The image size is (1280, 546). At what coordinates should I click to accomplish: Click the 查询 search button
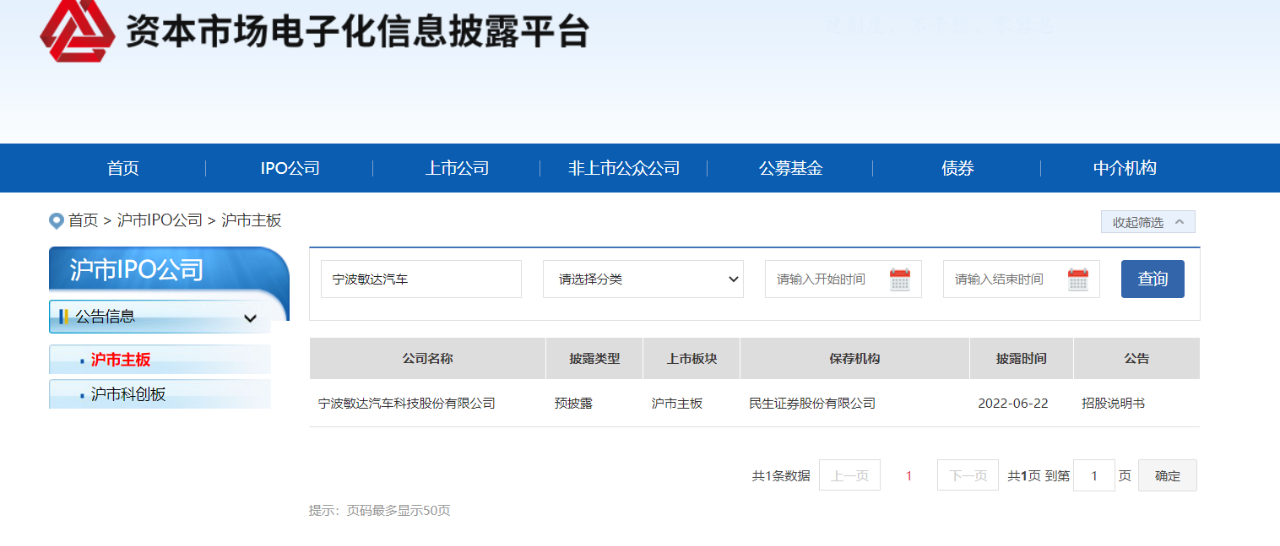tap(1153, 279)
